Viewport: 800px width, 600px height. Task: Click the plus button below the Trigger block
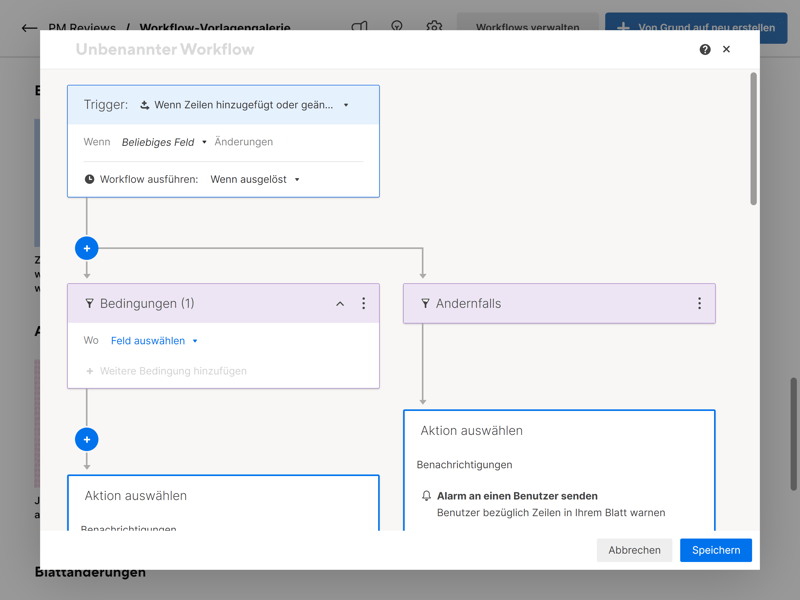tap(87, 248)
